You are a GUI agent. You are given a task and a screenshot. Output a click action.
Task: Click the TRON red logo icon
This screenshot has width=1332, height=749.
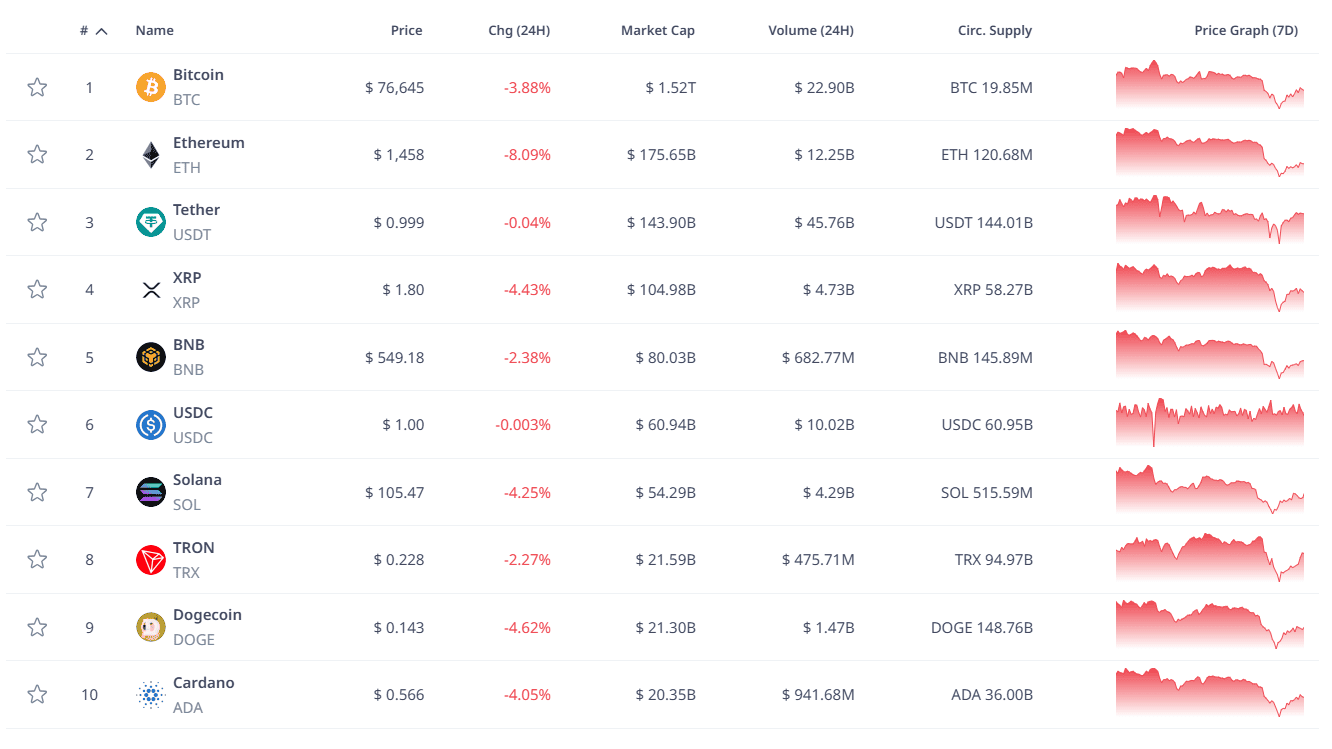pos(150,560)
